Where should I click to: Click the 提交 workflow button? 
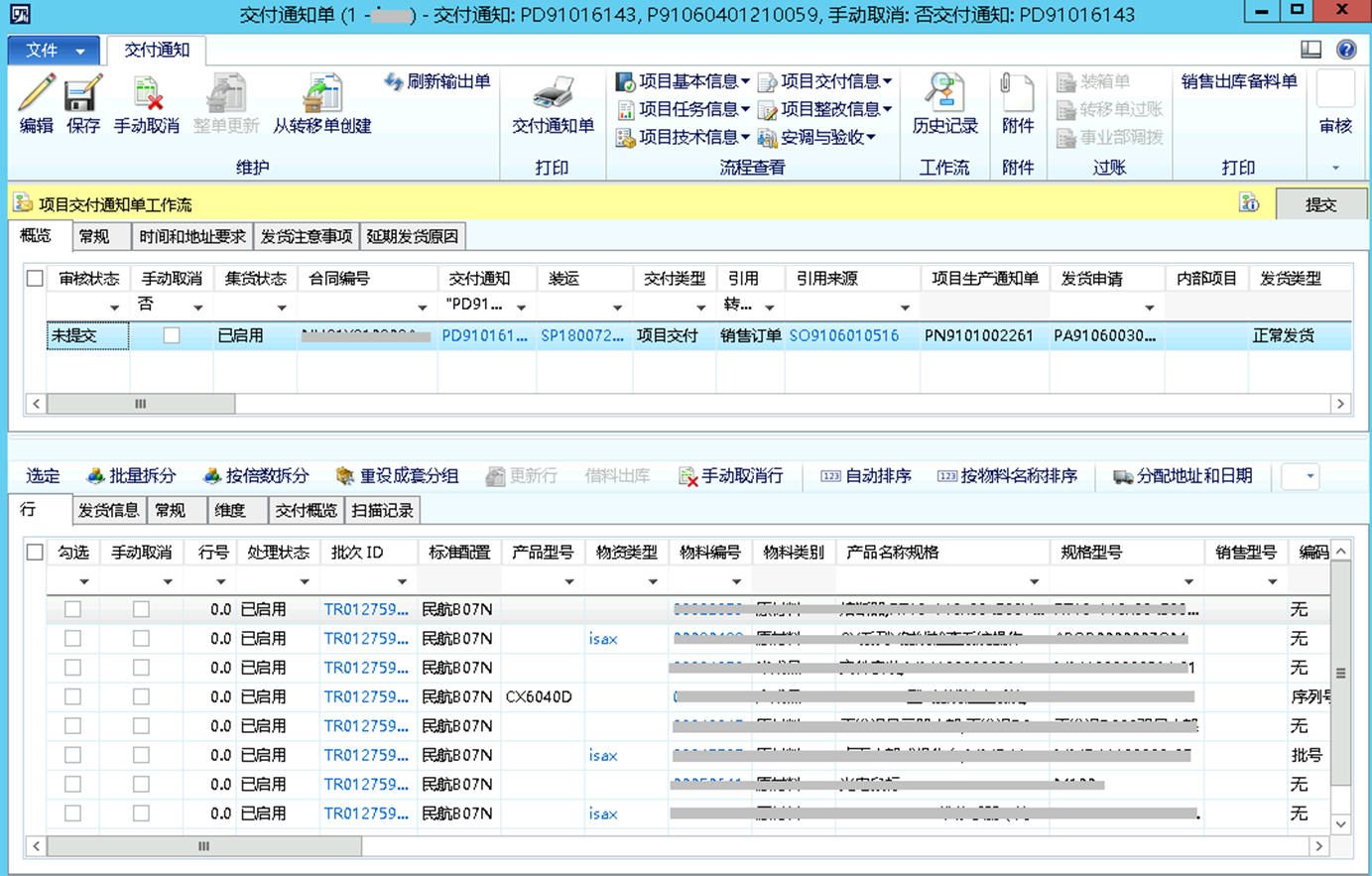[x=1320, y=204]
